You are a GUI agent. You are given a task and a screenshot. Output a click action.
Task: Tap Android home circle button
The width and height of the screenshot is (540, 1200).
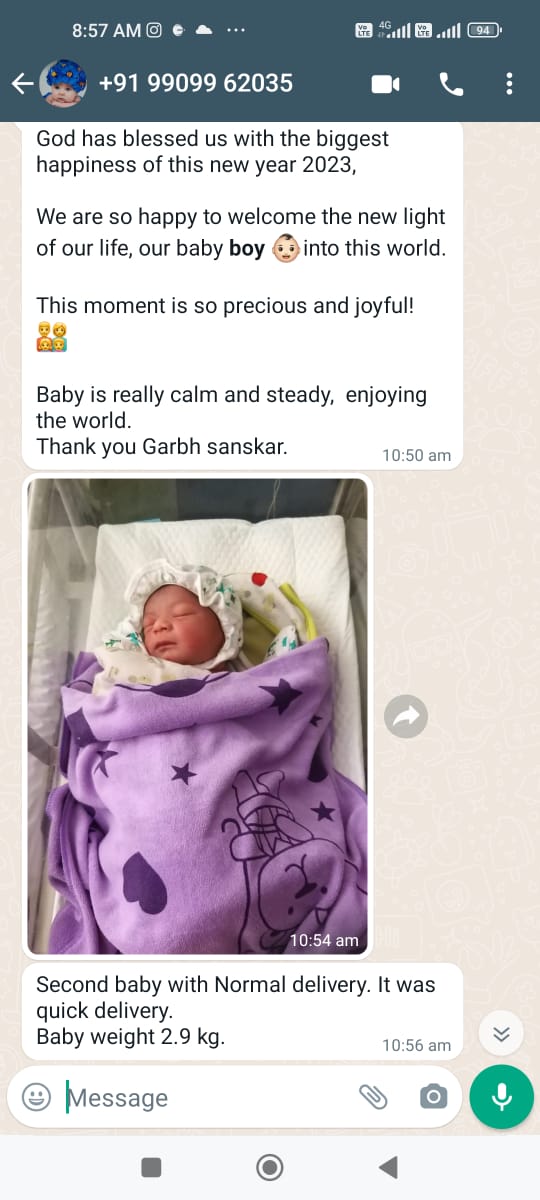click(269, 1167)
